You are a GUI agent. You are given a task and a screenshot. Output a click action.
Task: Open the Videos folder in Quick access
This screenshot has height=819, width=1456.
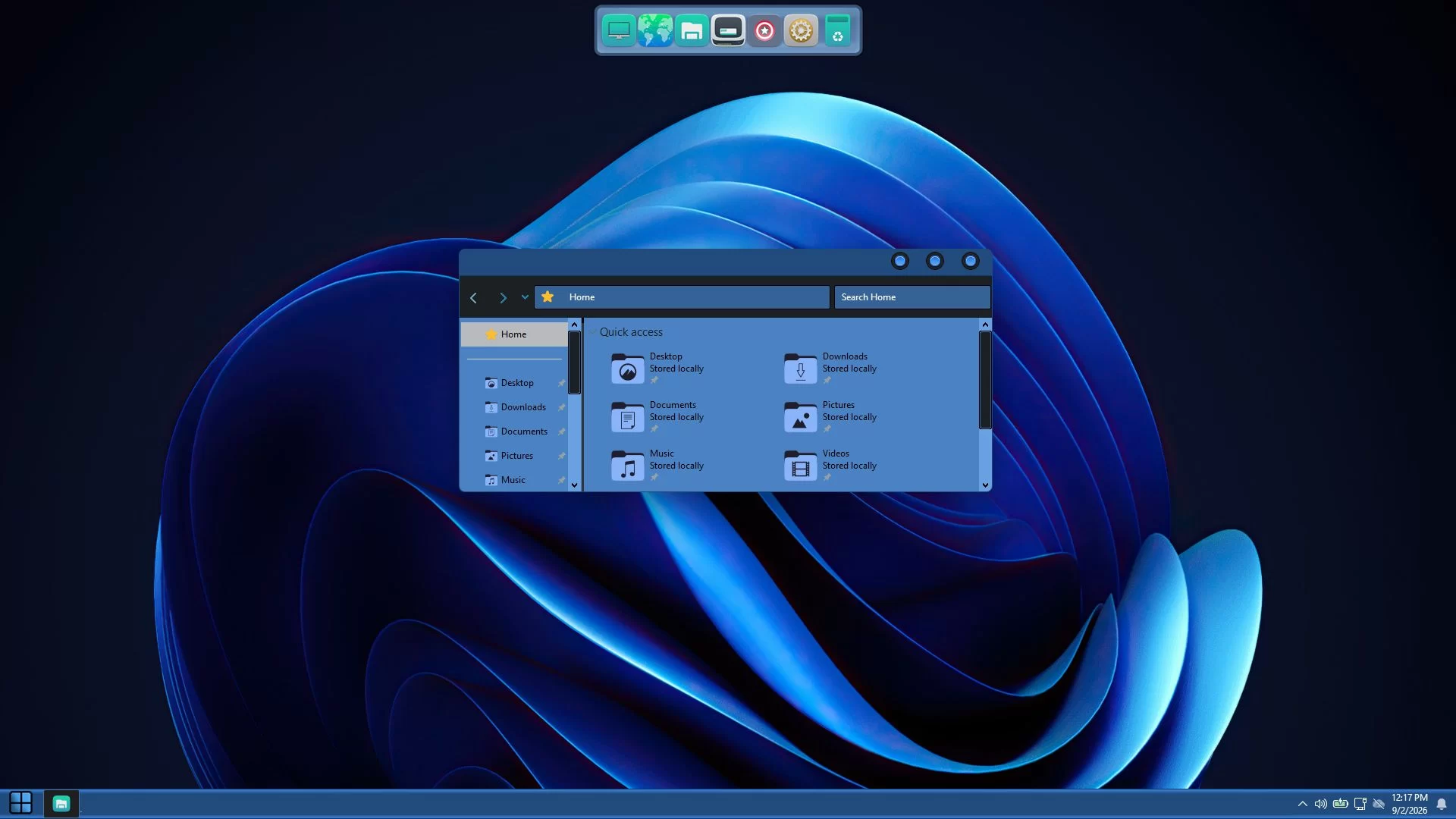click(x=830, y=465)
